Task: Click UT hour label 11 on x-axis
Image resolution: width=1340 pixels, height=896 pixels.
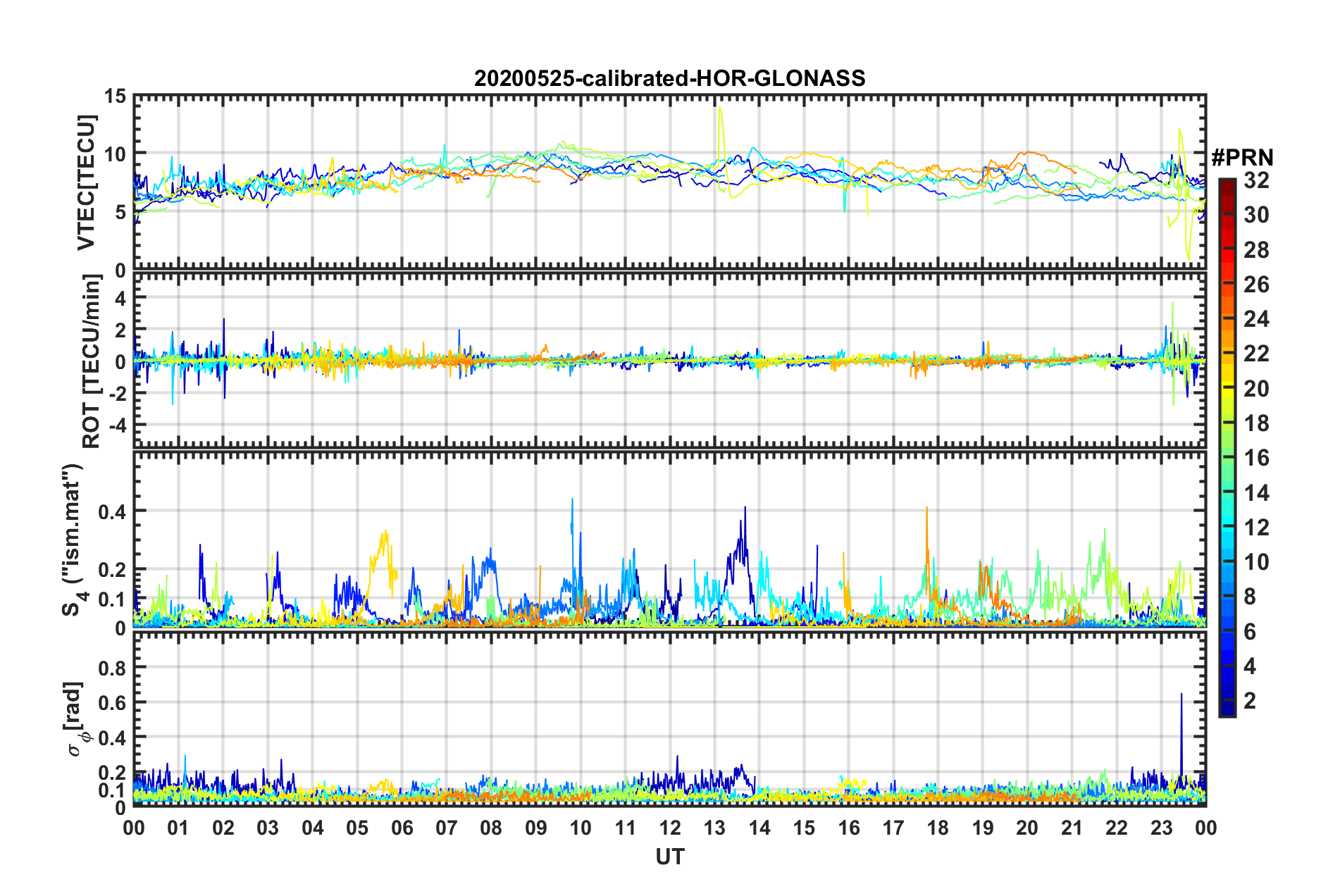Action: coord(626,828)
